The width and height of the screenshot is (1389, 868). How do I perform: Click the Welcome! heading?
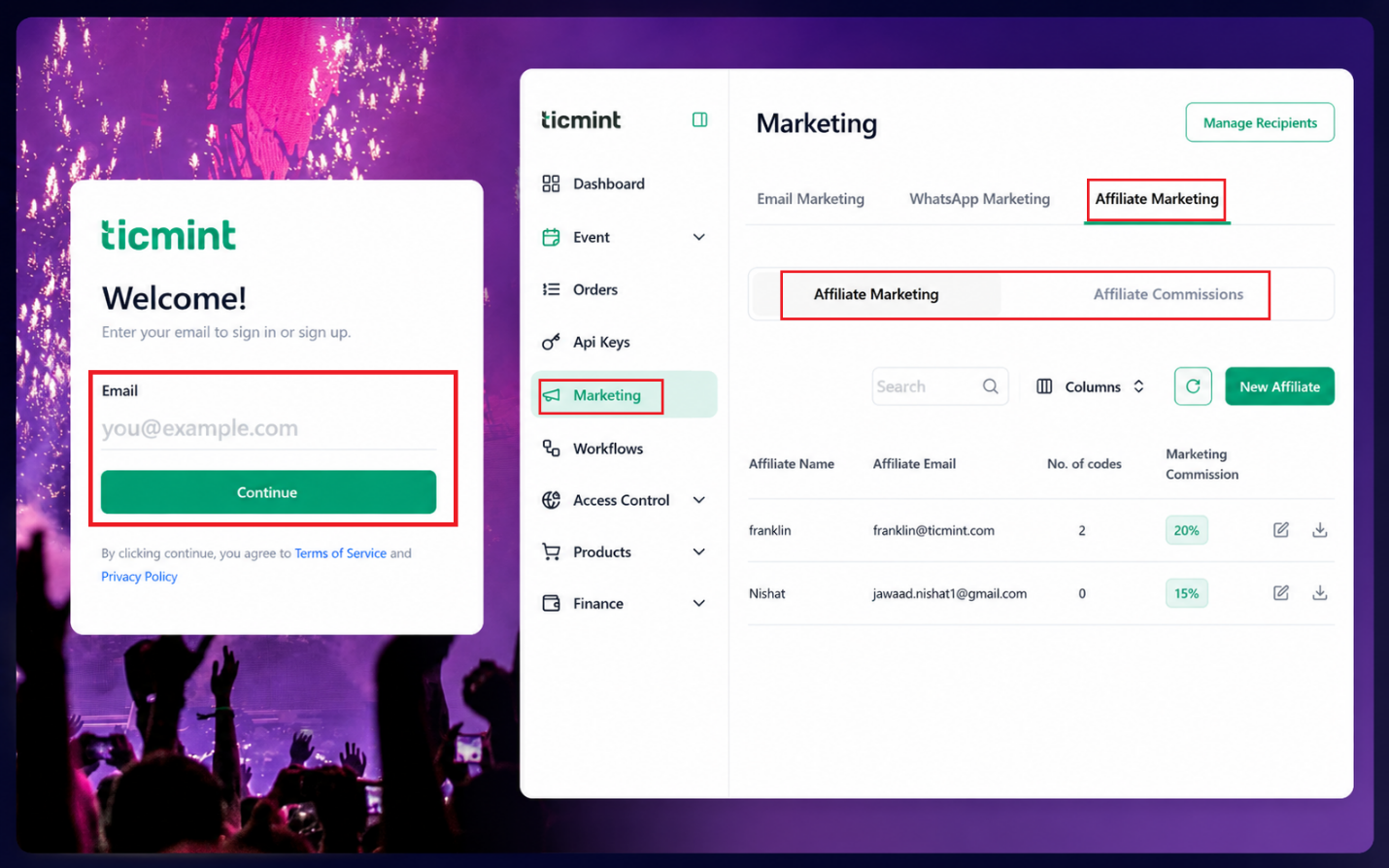coord(174,298)
